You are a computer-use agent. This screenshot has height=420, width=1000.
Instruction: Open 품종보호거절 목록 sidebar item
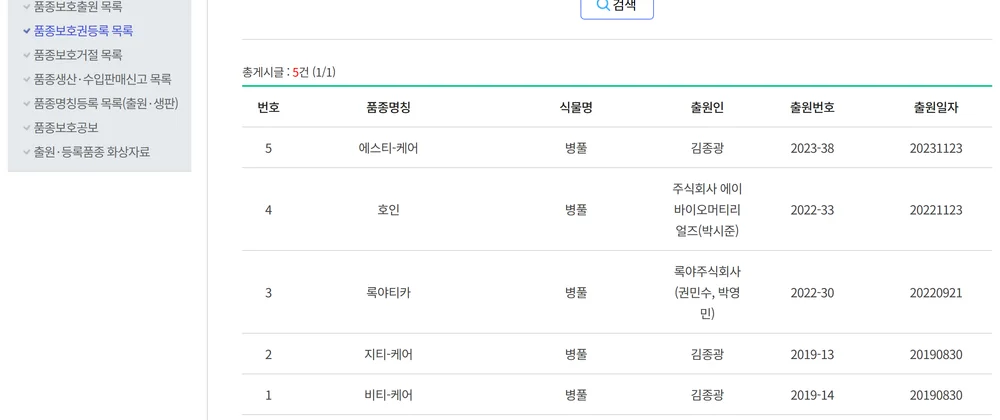(78, 55)
